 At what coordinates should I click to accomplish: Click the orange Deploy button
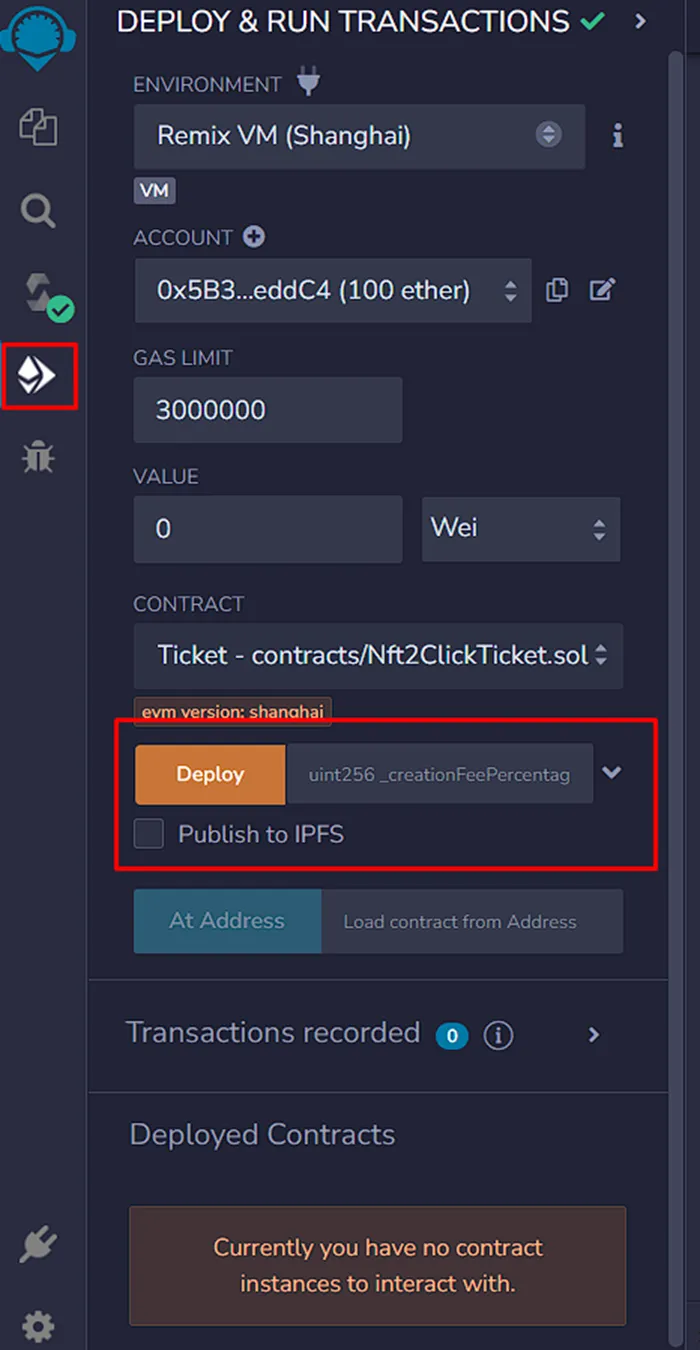pyautogui.click(x=210, y=774)
